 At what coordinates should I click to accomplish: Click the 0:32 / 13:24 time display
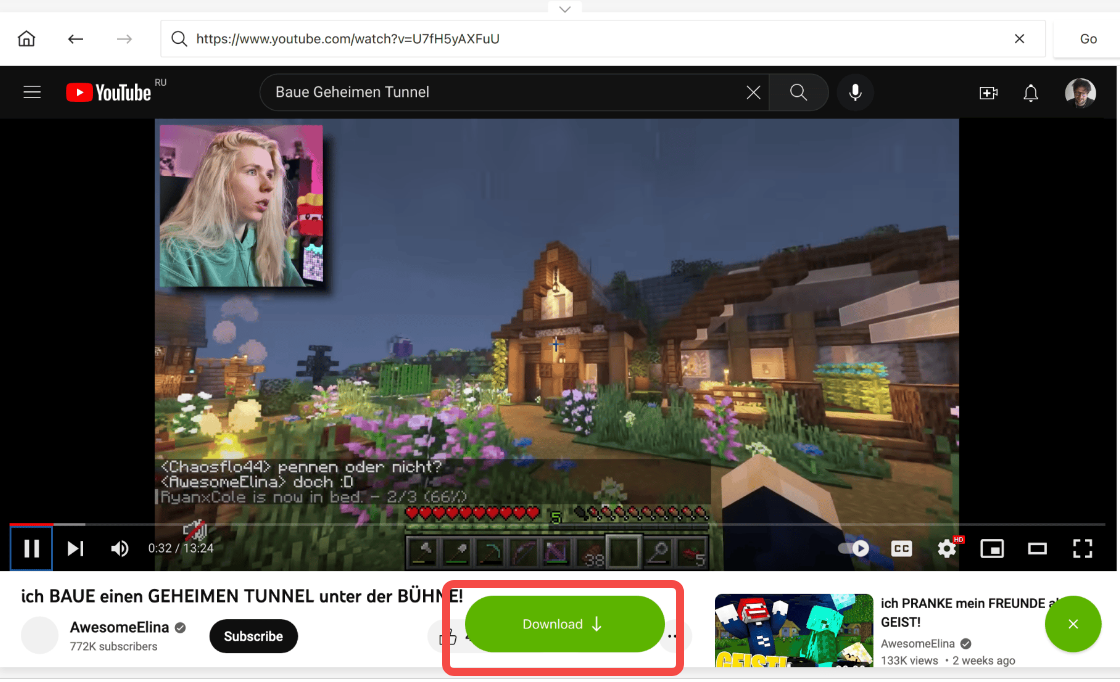(x=181, y=548)
